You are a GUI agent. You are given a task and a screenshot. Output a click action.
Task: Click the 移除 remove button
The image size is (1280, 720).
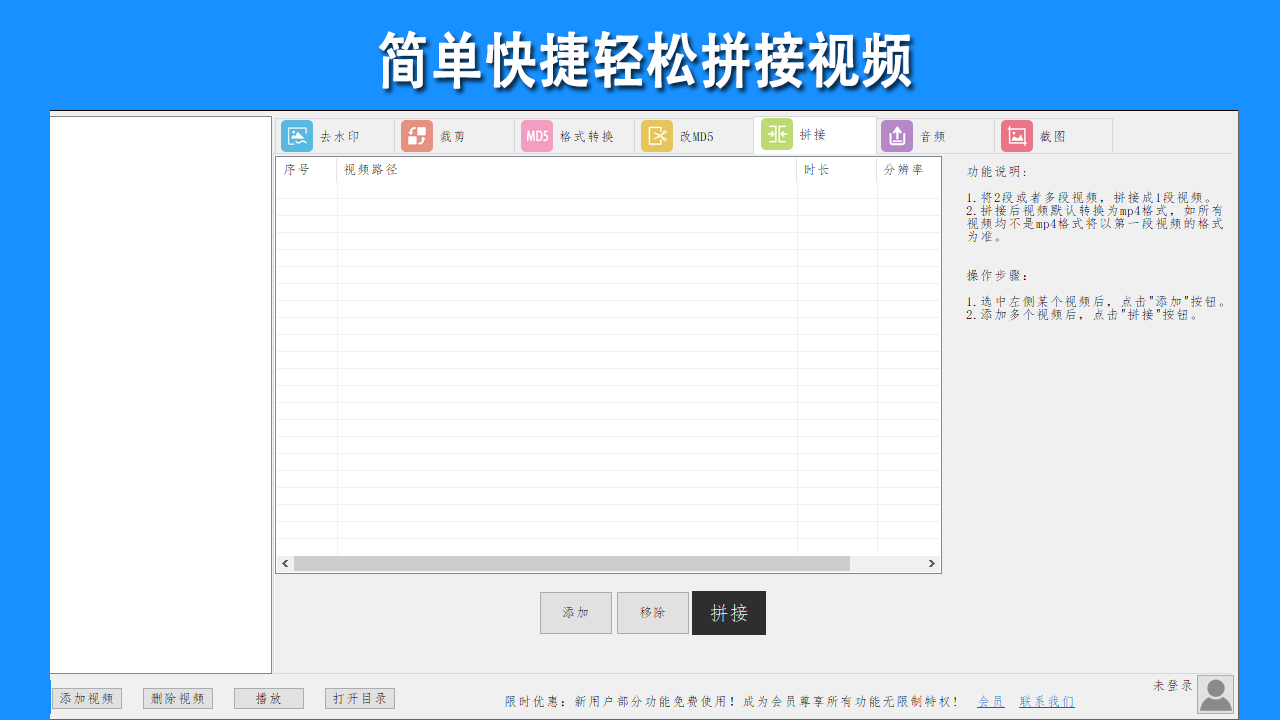[x=652, y=612]
